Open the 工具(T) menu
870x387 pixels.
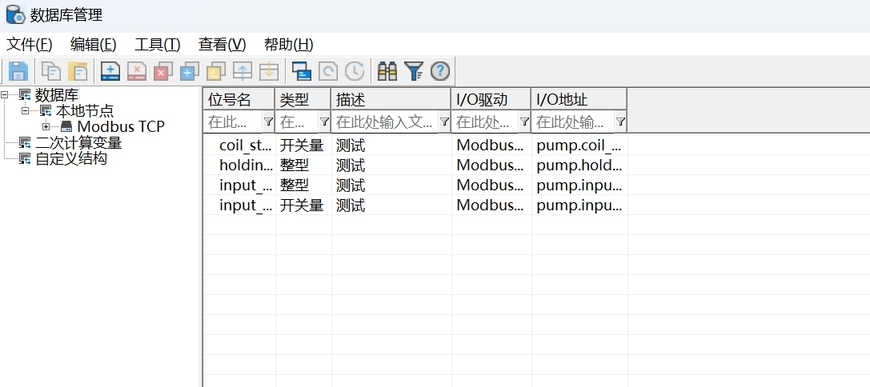(158, 44)
